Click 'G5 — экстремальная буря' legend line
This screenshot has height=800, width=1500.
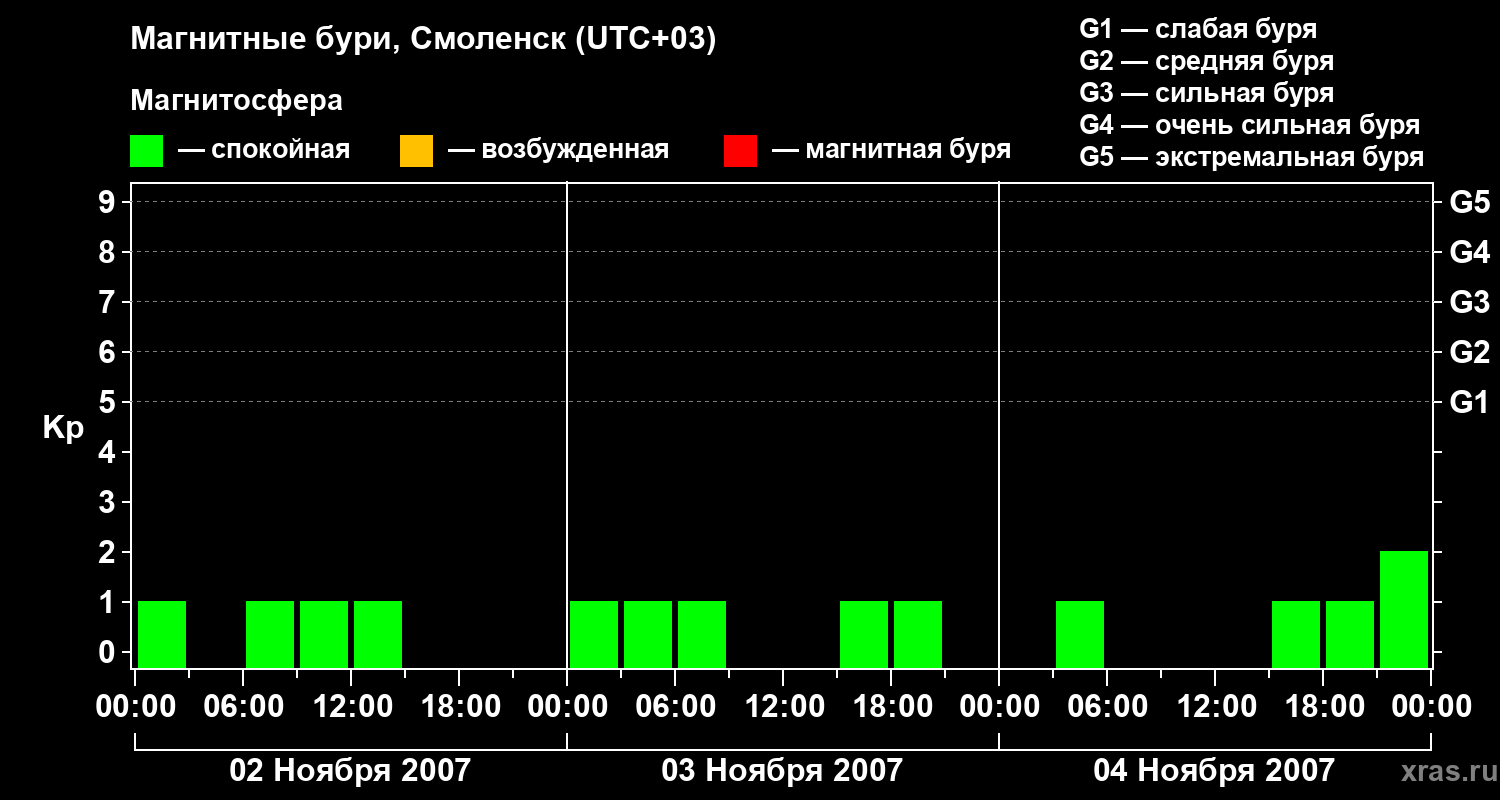[x=1252, y=157]
